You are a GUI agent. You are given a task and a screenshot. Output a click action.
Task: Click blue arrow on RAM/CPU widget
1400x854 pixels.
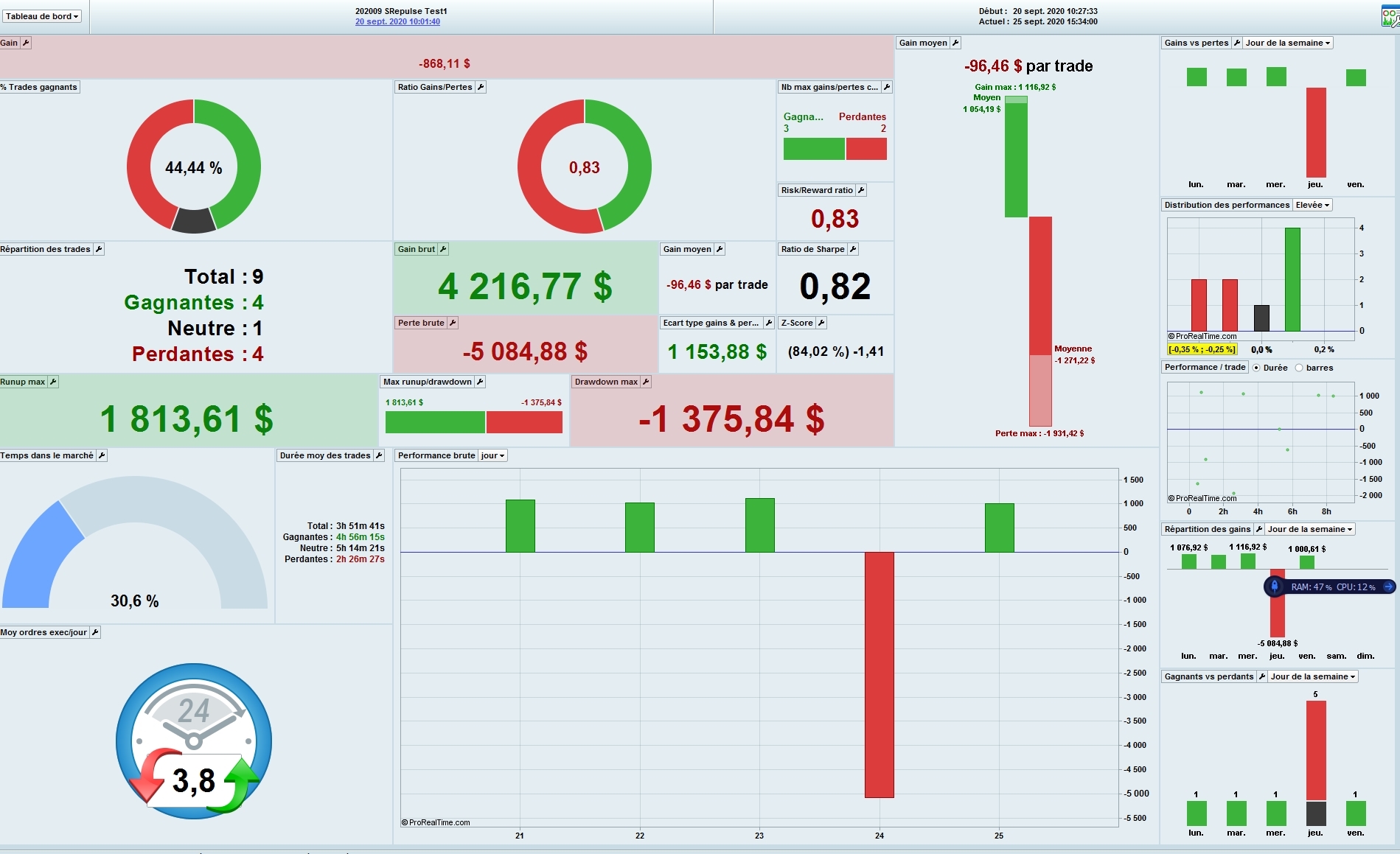click(1388, 587)
